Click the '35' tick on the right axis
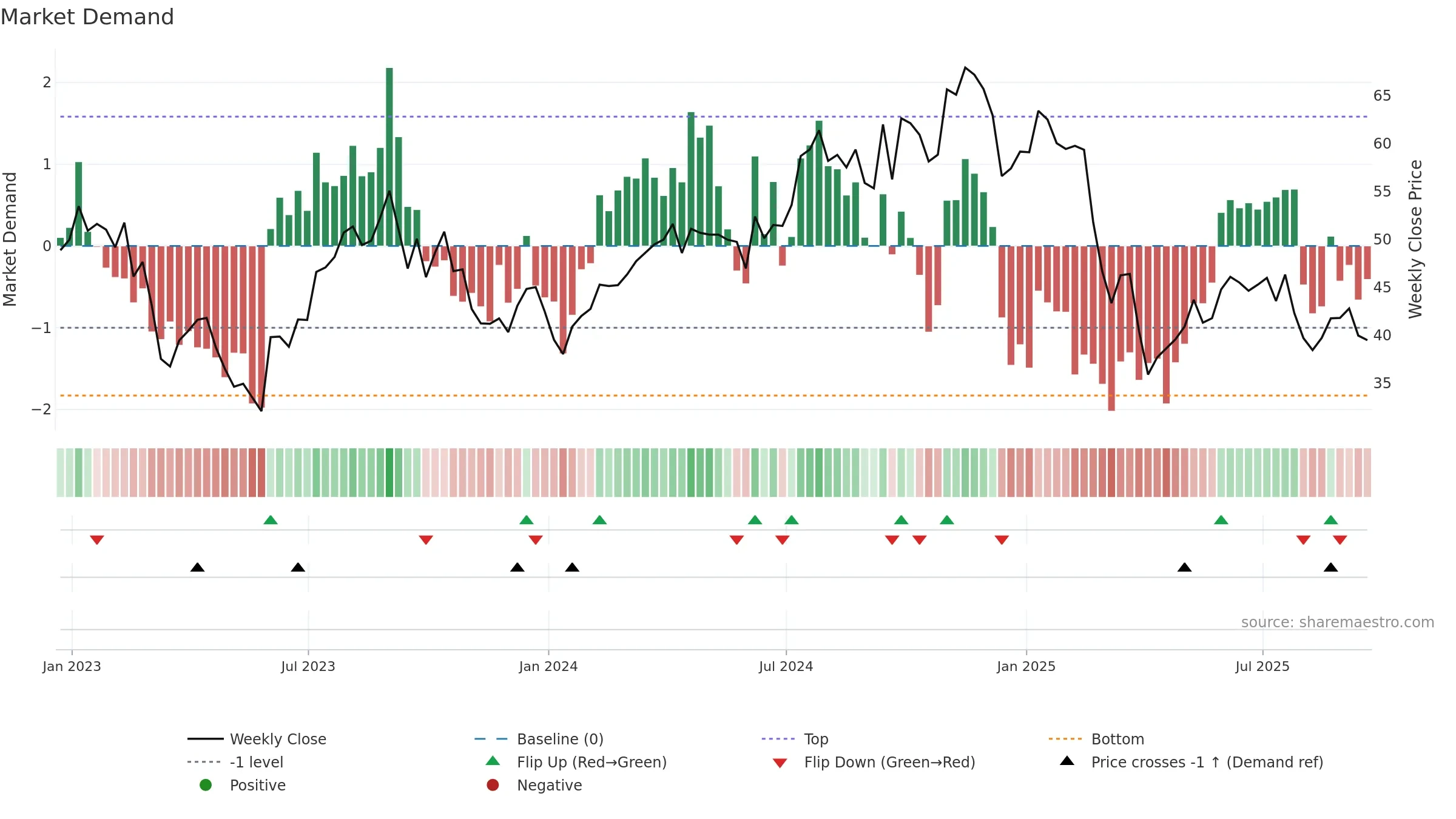 click(x=1383, y=383)
